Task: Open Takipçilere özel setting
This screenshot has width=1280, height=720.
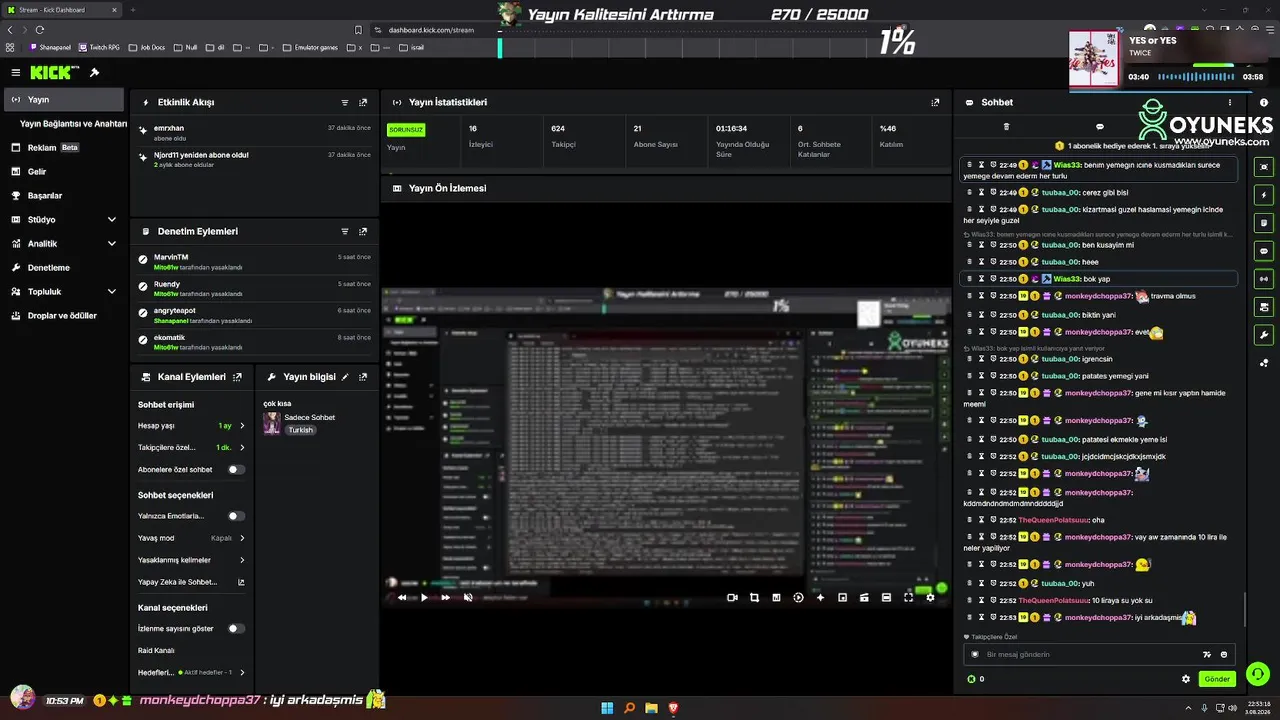Action: click(x=191, y=447)
